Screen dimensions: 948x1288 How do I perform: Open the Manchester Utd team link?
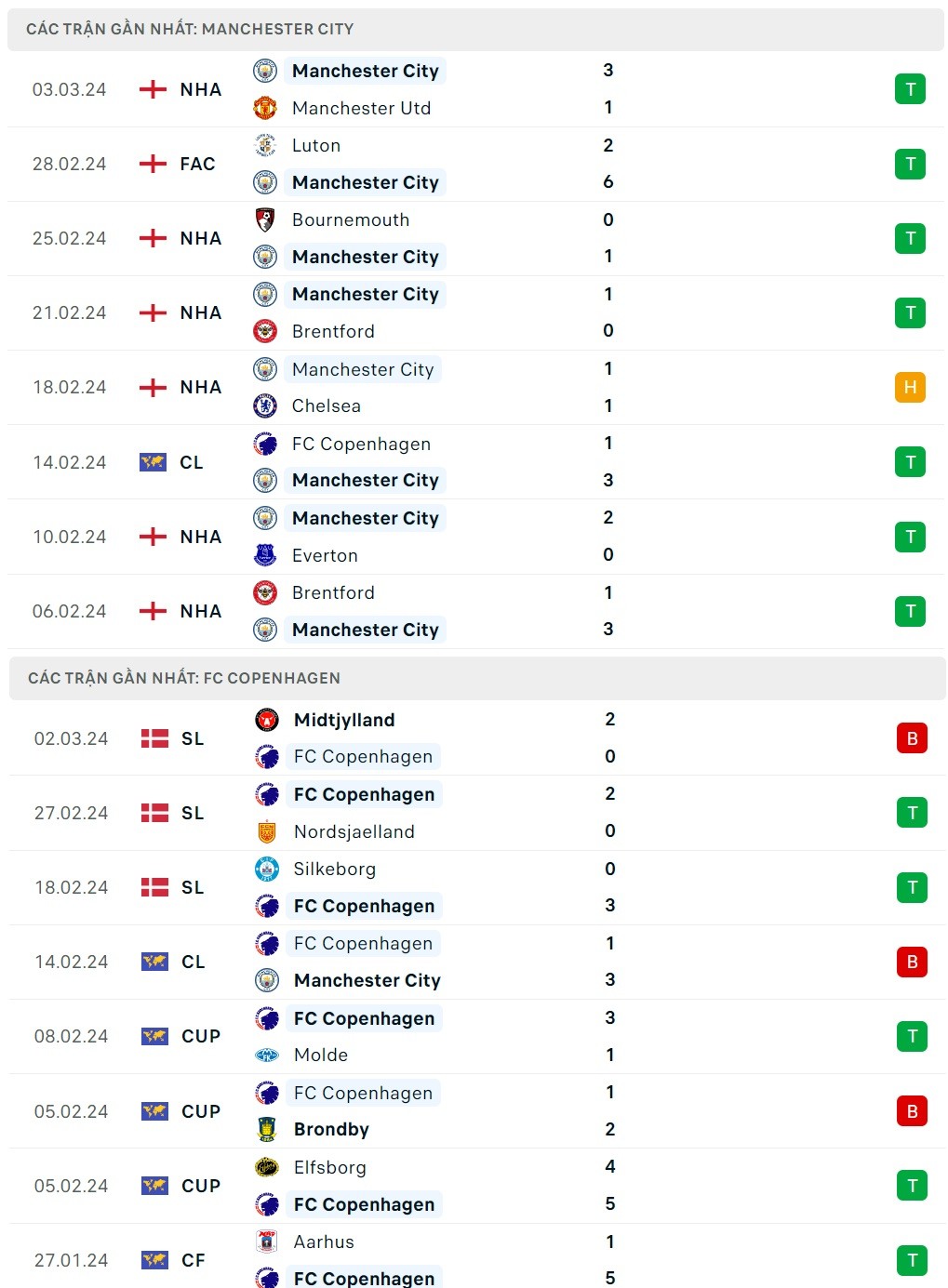coord(361,108)
